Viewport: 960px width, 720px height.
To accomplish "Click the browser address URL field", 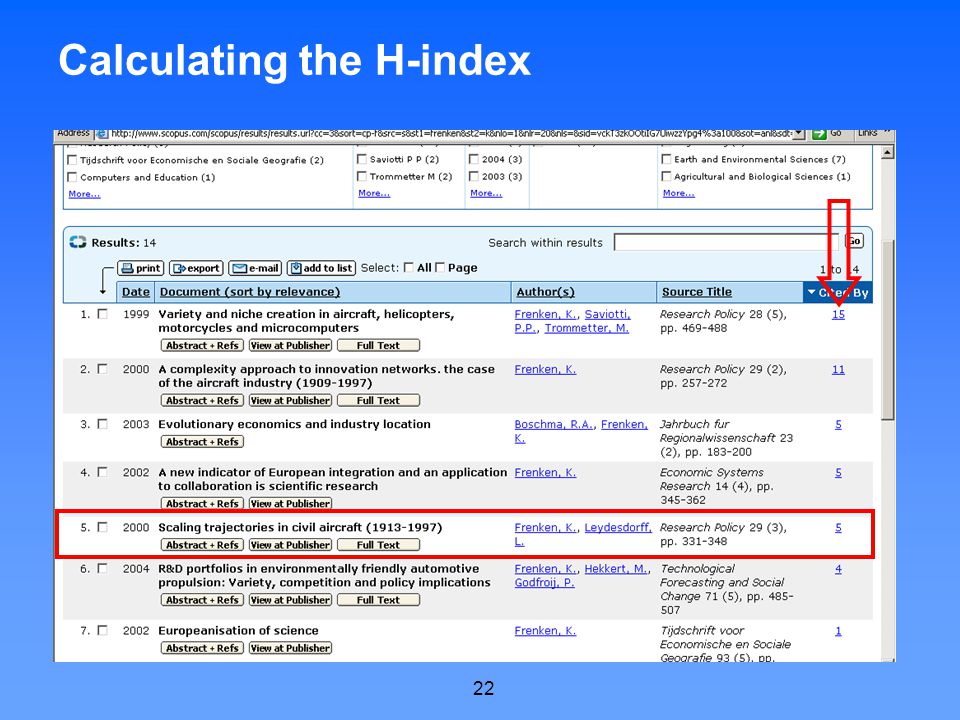I will click(451, 133).
